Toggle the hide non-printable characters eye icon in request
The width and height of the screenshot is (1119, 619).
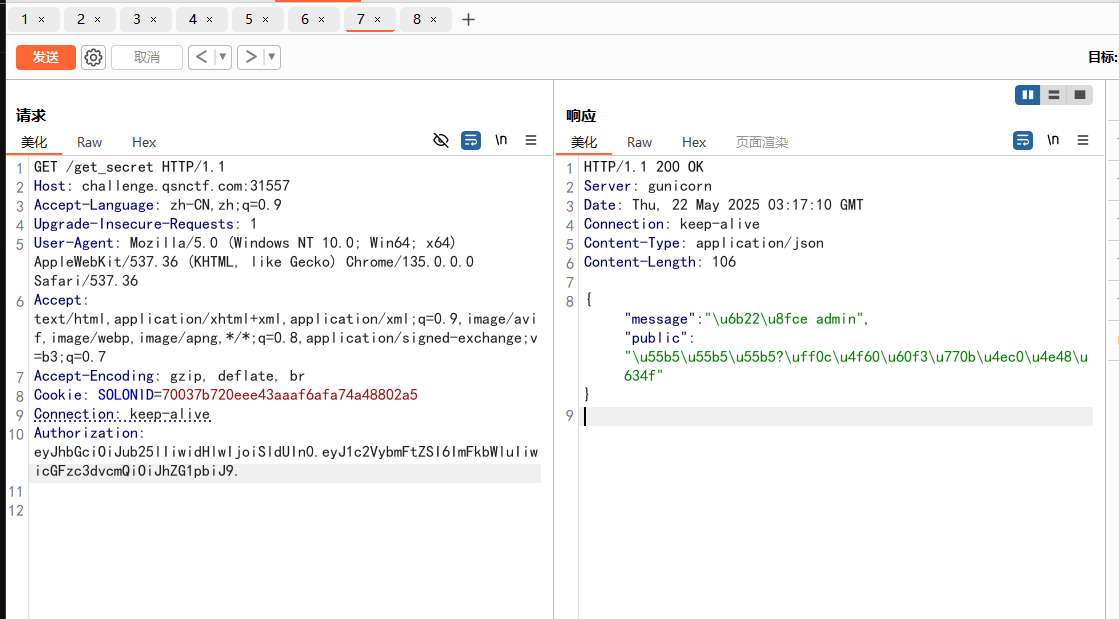pyautogui.click(x=441, y=141)
